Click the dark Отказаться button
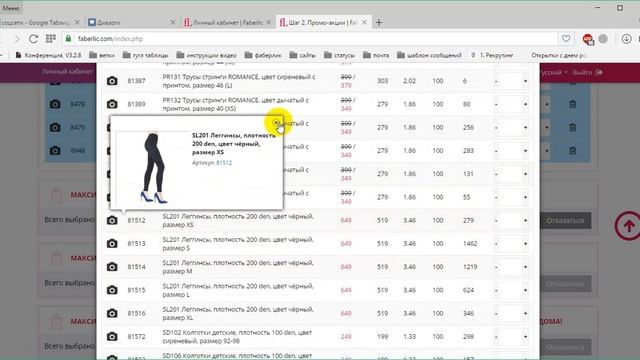 (x=565, y=220)
